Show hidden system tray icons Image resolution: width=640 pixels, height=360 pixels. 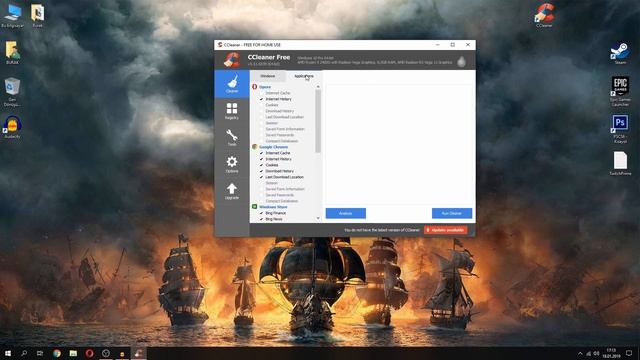pos(580,353)
